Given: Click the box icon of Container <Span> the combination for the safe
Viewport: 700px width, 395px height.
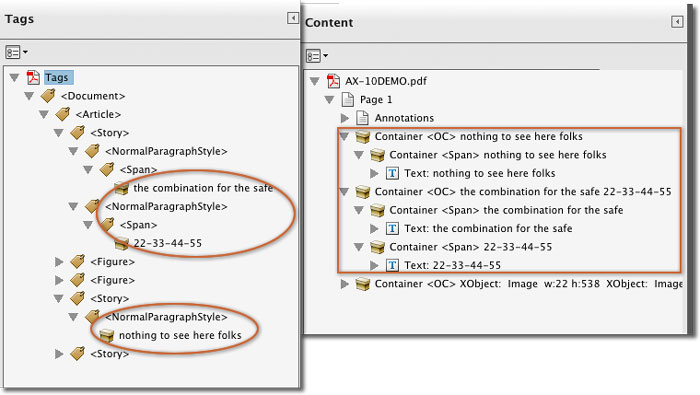Looking at the screenshot, I should point(377,210).
